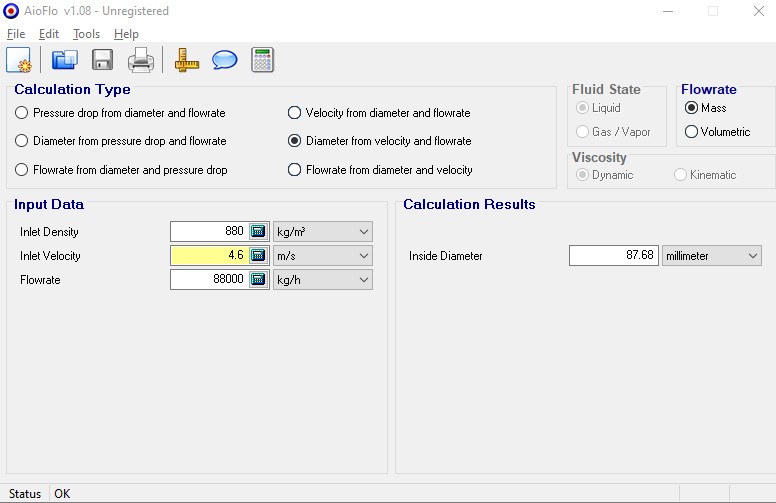Click the Save floppy disk icon
Image resolution: width=776 pixels, height=503 pixels.
(x=102, y=60)
